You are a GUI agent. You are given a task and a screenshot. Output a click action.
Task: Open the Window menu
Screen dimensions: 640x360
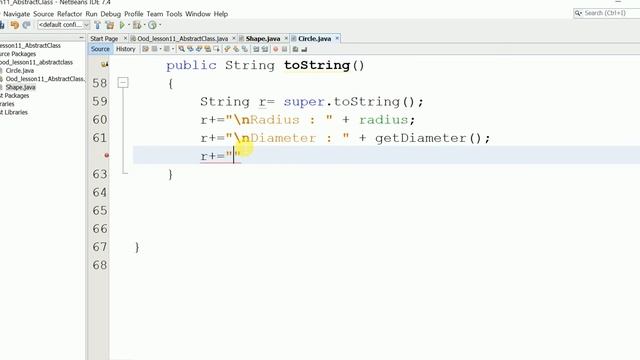(x=198, y=14)
